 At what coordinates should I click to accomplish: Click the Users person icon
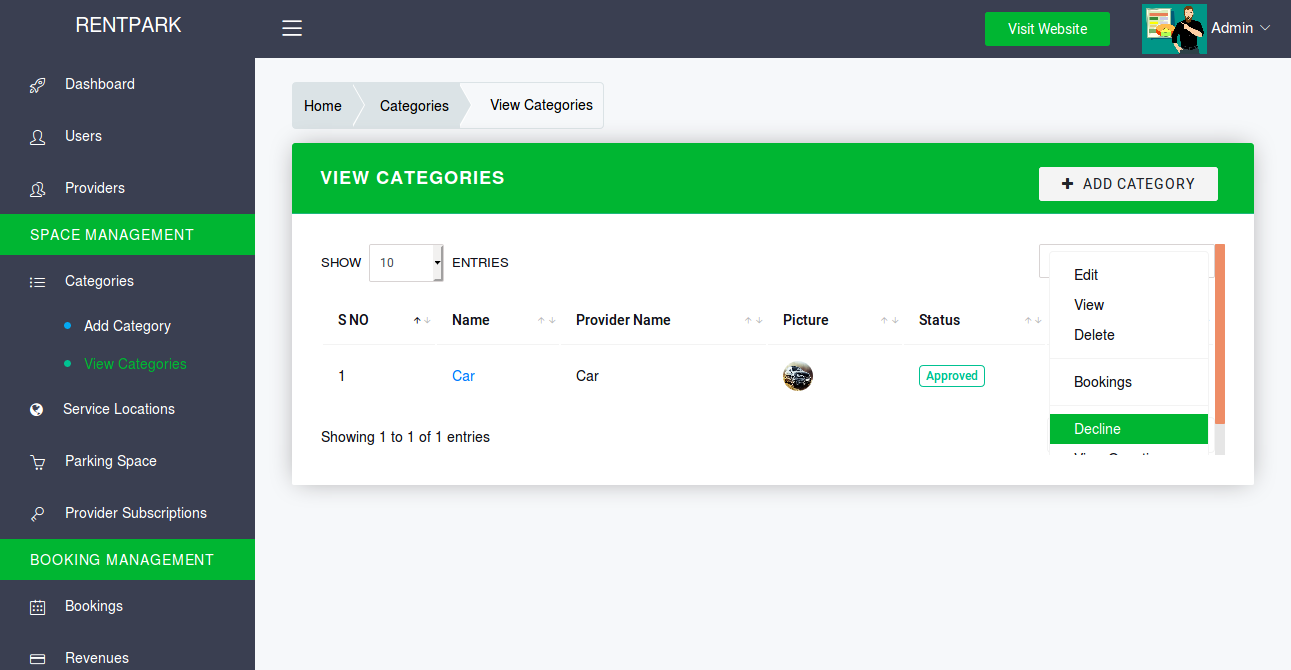coord(37,137)
